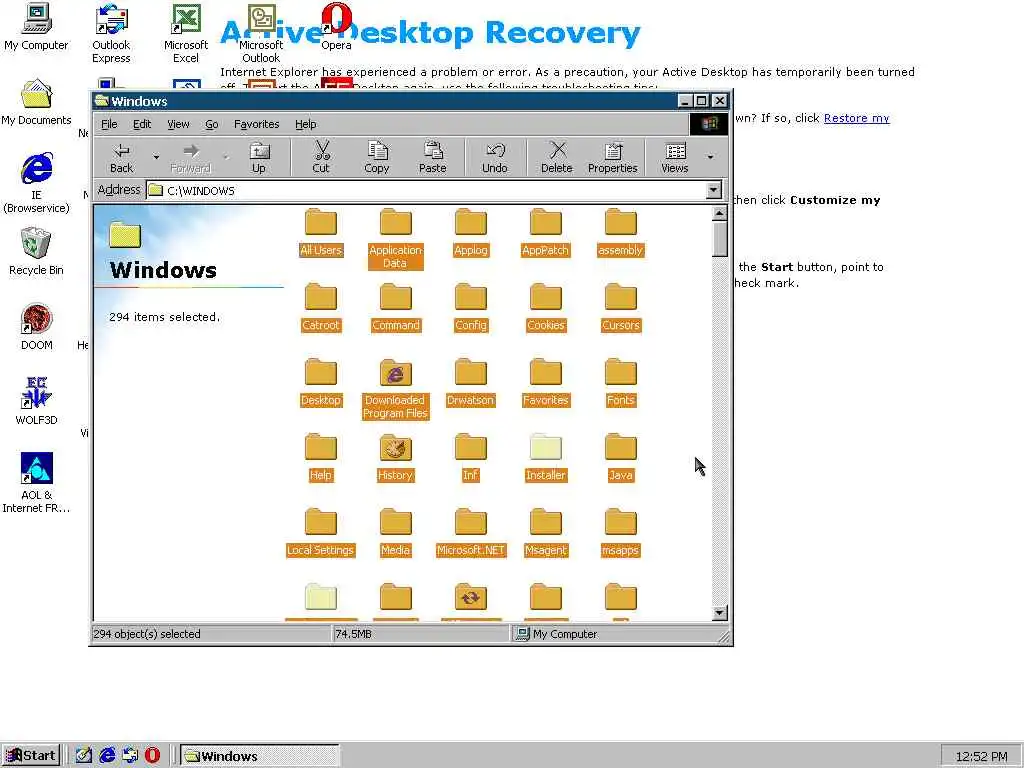Expand the Back history dropdown arrow
The image size is (1024, 768).
point(155,157)
